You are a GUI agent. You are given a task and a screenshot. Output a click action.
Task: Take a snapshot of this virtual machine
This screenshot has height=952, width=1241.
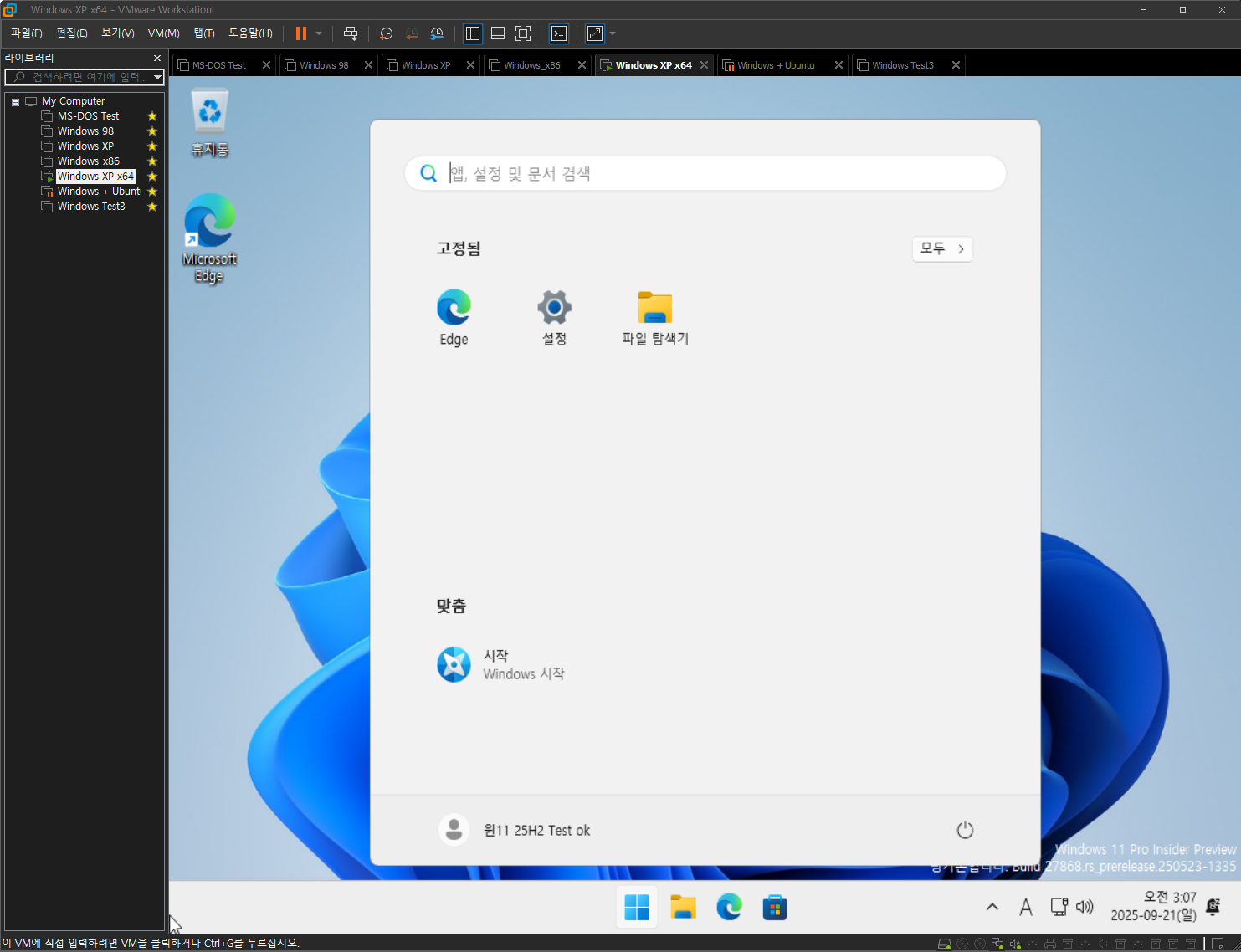click(386, 33)
